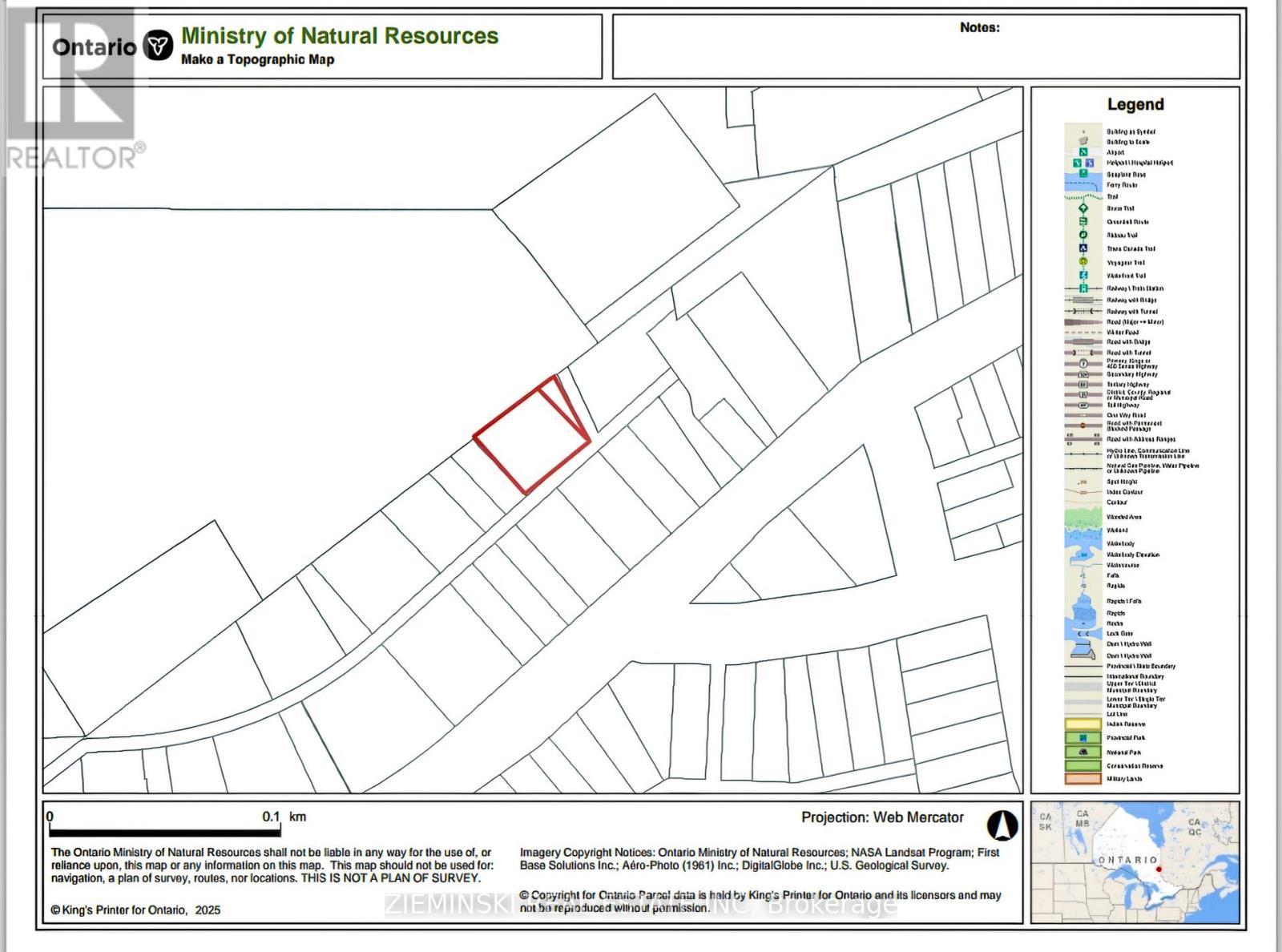This screenshot has width=1282, height=952.
Task: Open the Ontario locator inset map
Action: (1135, 862)
